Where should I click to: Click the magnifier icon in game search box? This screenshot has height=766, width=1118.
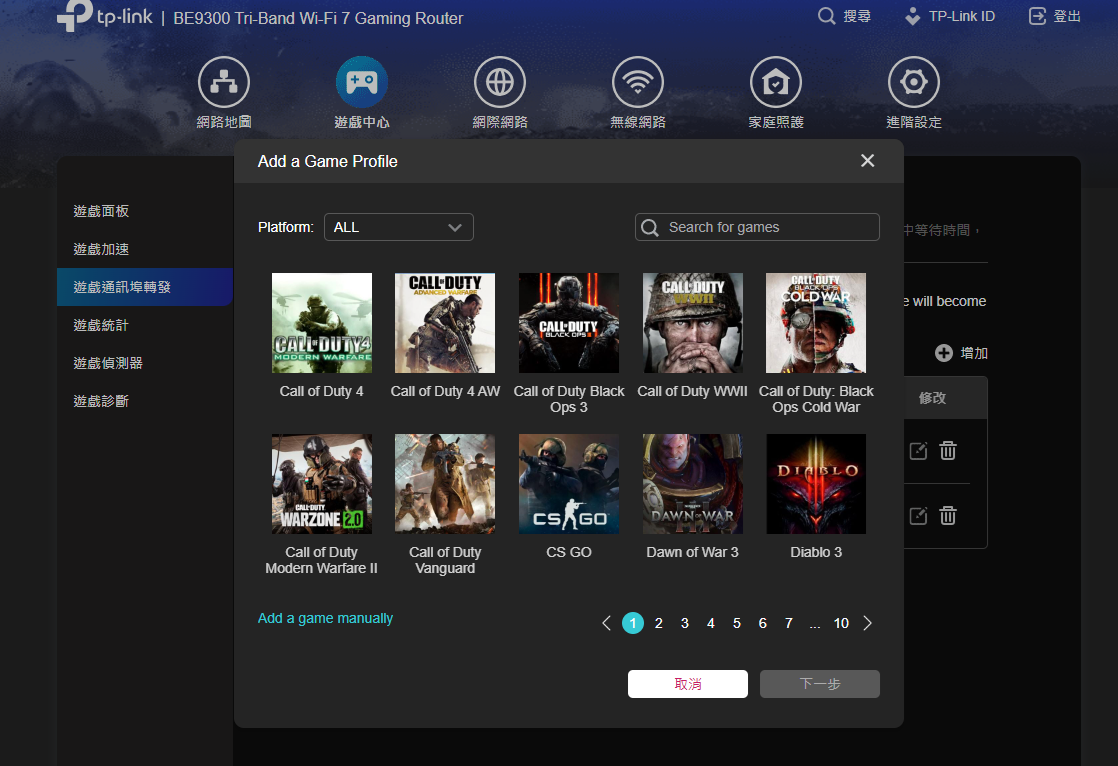coord(650,228)
